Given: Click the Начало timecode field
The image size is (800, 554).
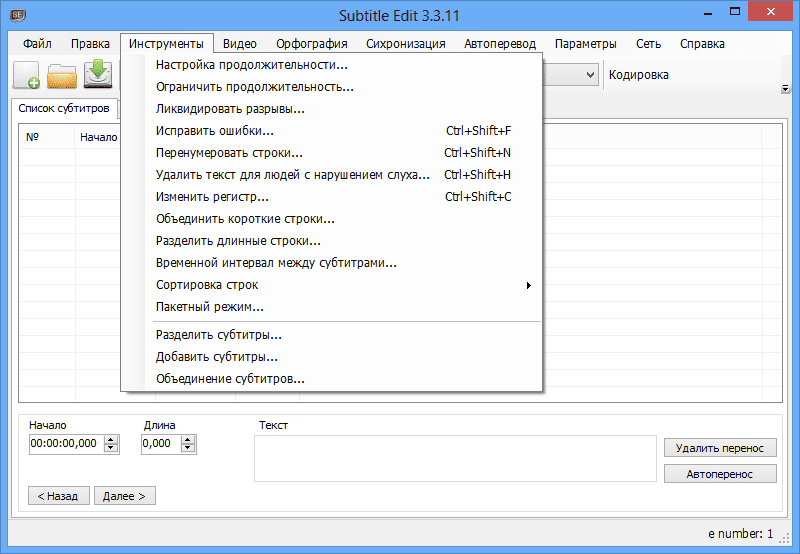Looking at the screenshot, I should pyautogui.click(x=65, y=443).
